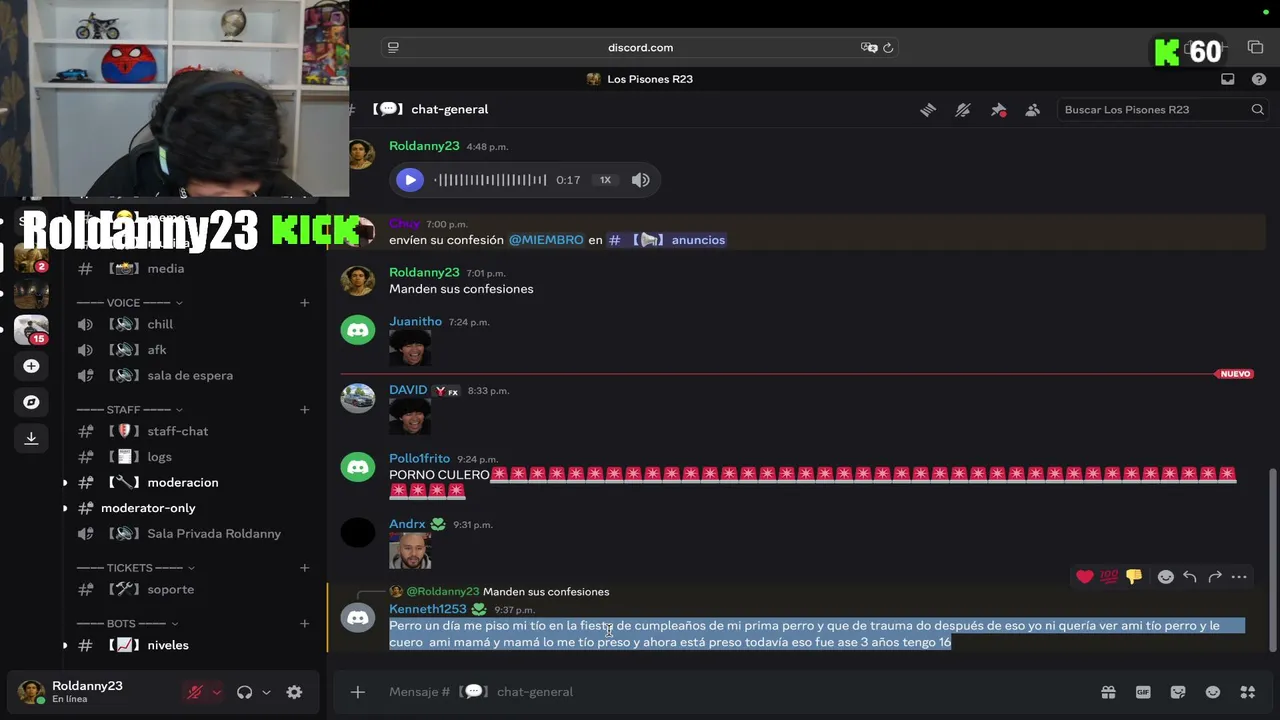Viewport: 1280px width, 720px height.
Task: React with the thumbs down emoji
Action: pyautogui.click(x=1134, y=576)
